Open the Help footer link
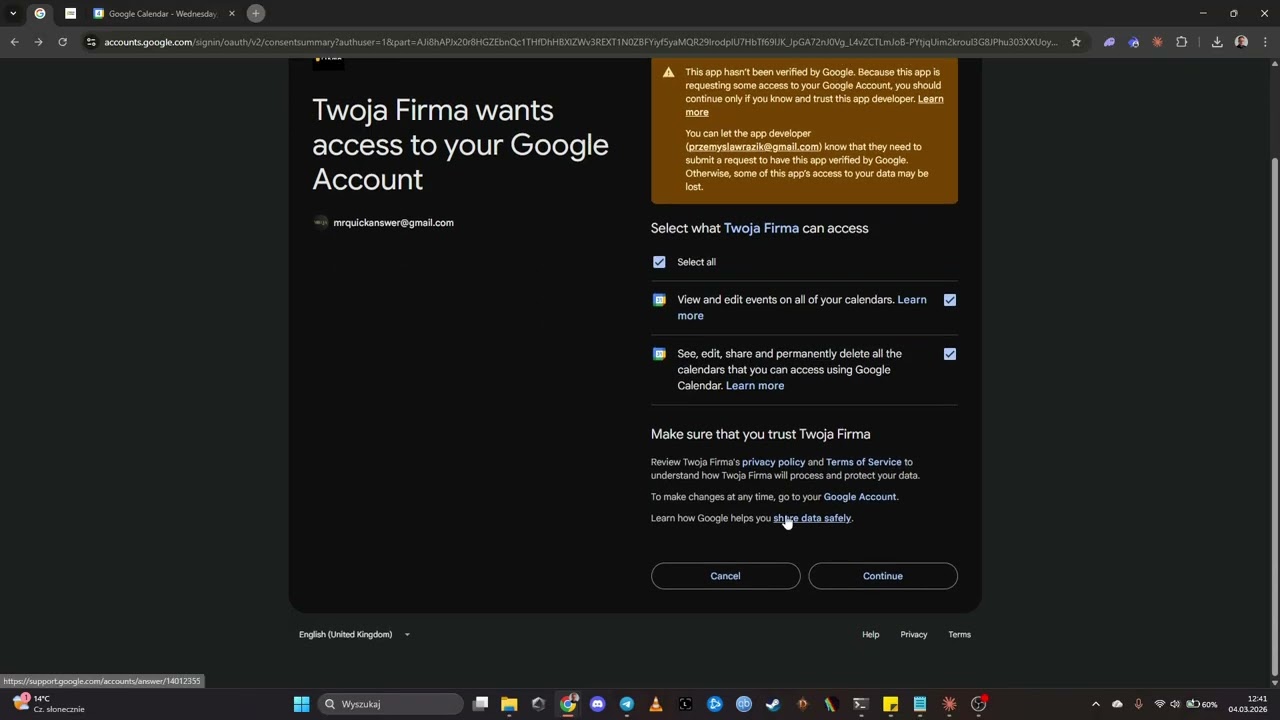Screen dimensions: 1280x720 (x=871, y=634)
